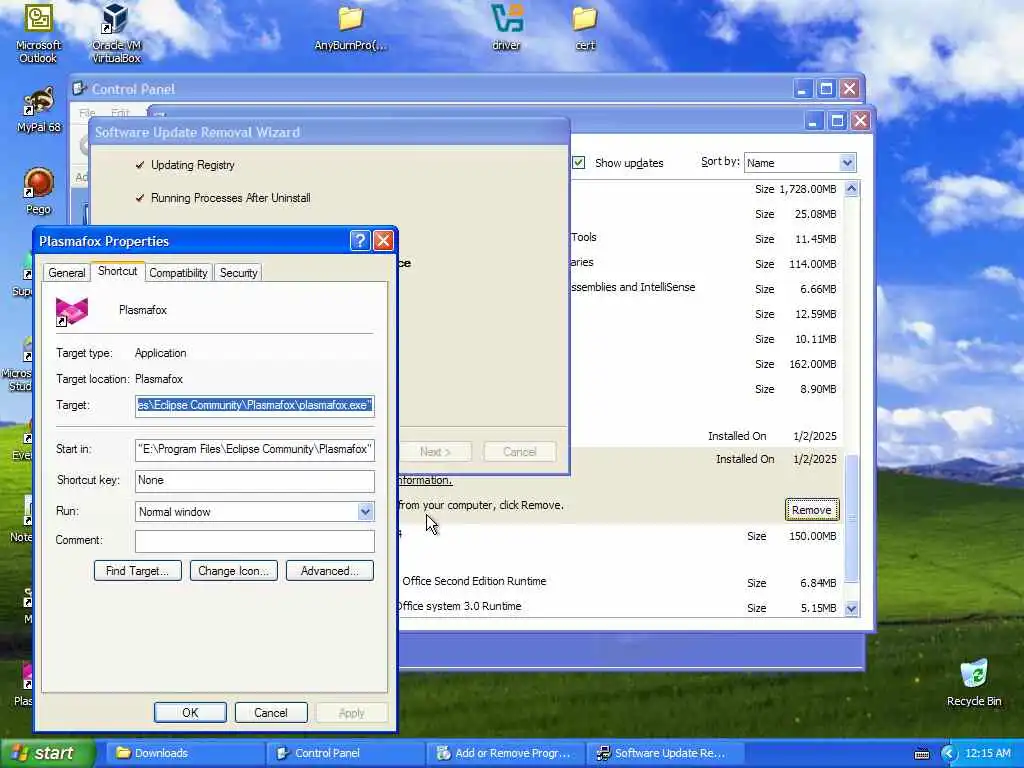Open the File menu in Control Panel

(88, 113)
